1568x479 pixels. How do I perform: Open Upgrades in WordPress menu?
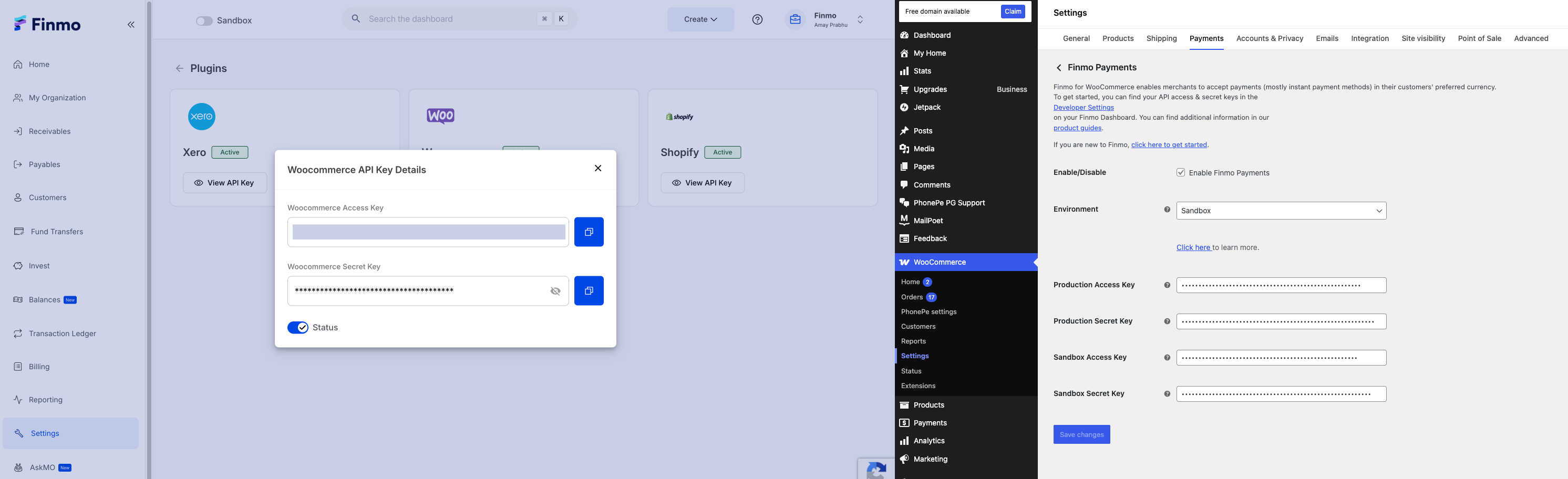point(930,89)
